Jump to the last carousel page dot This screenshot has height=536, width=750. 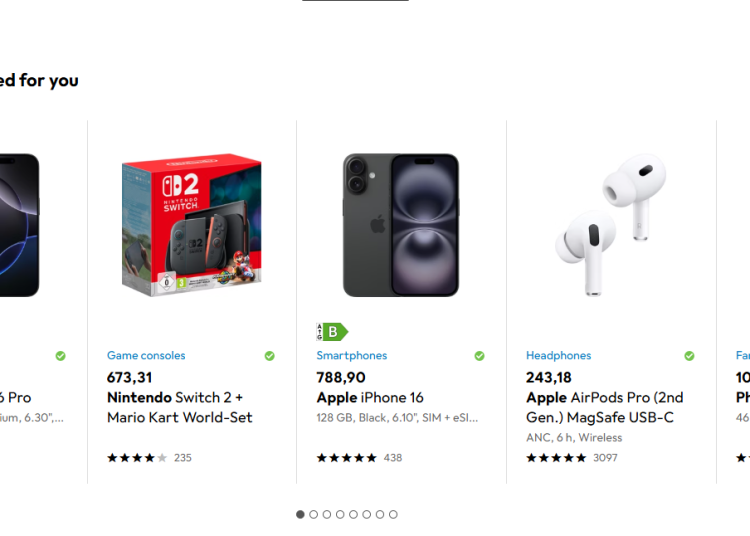point(393,514)
